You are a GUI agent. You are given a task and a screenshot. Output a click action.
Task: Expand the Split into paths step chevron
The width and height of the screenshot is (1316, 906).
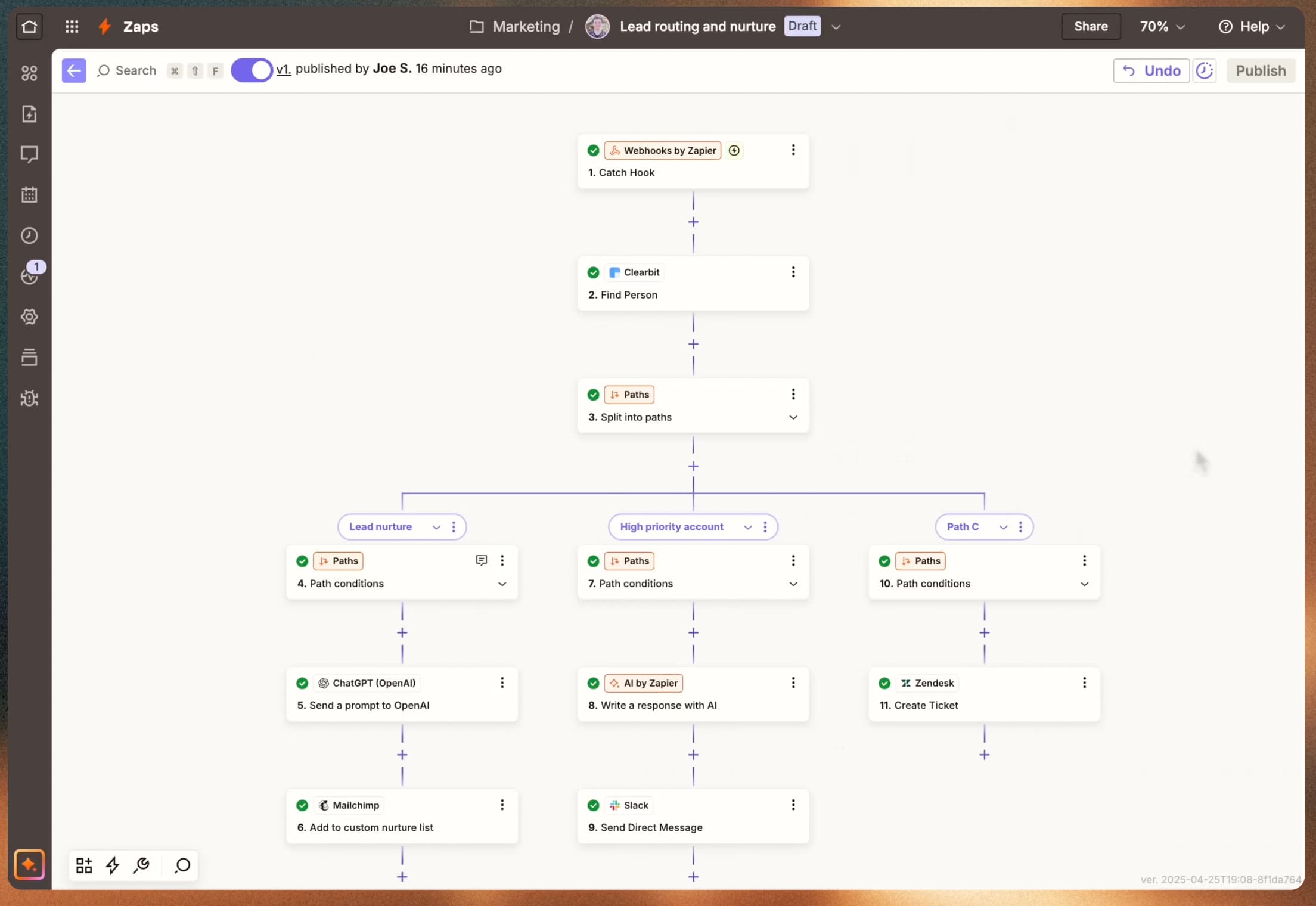pos(793,417)
